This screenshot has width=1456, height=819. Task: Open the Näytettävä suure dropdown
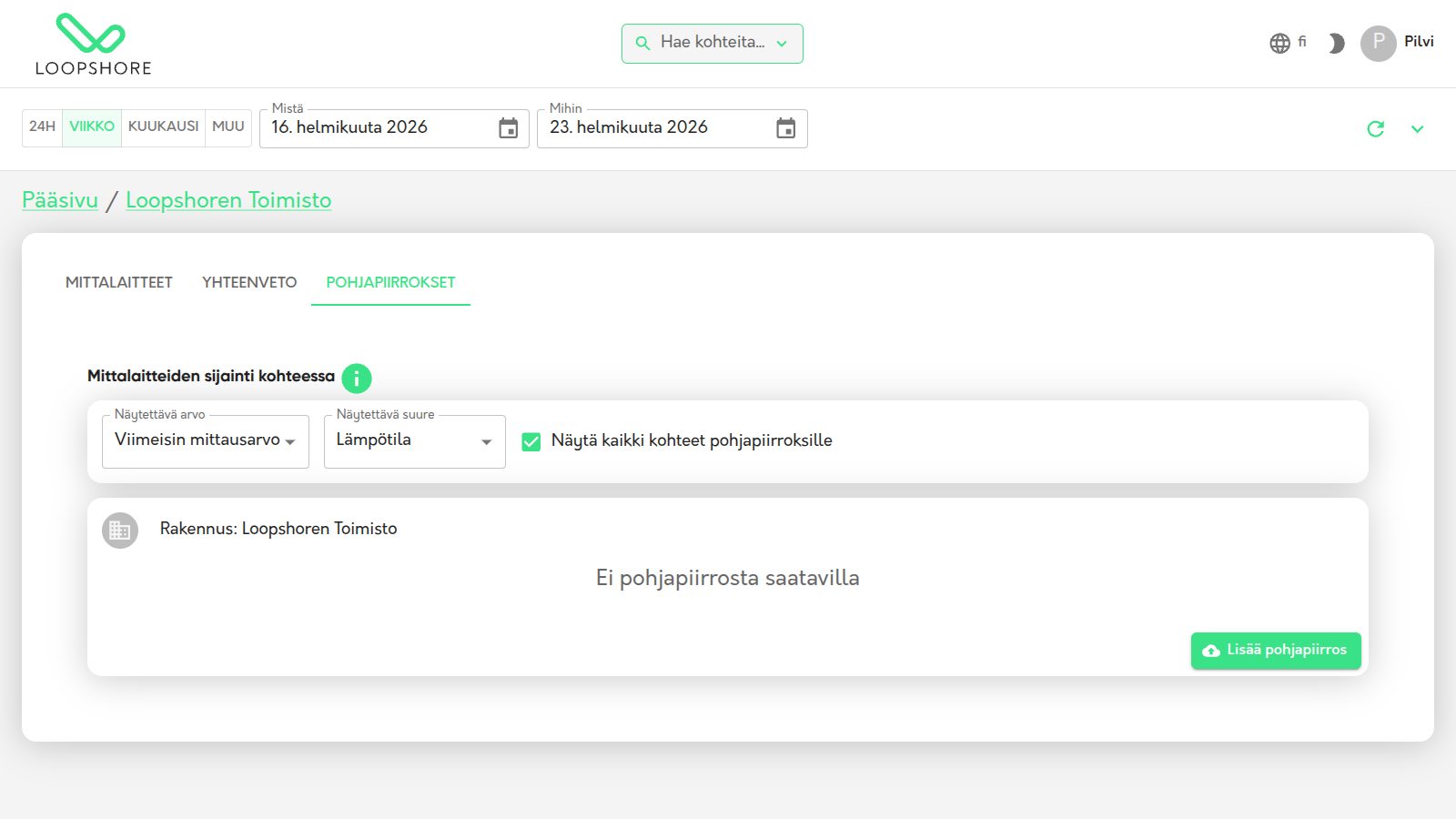click(x=415, y=441)
